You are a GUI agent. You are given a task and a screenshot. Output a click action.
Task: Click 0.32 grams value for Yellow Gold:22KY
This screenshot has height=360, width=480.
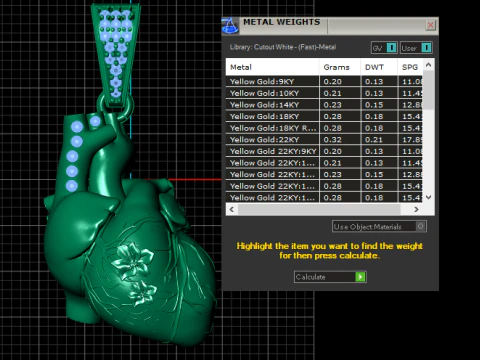[340, 140]
